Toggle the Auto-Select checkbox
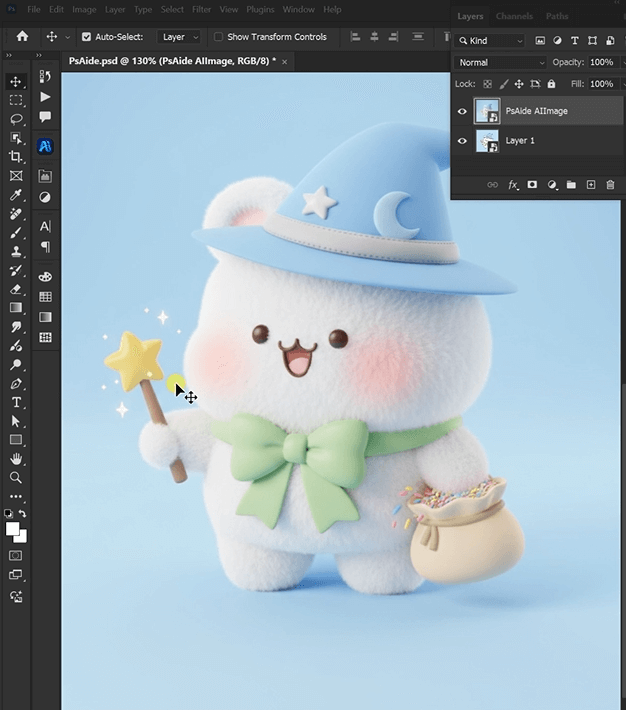This screenshot has height=710, width=626. coord(86,37)
